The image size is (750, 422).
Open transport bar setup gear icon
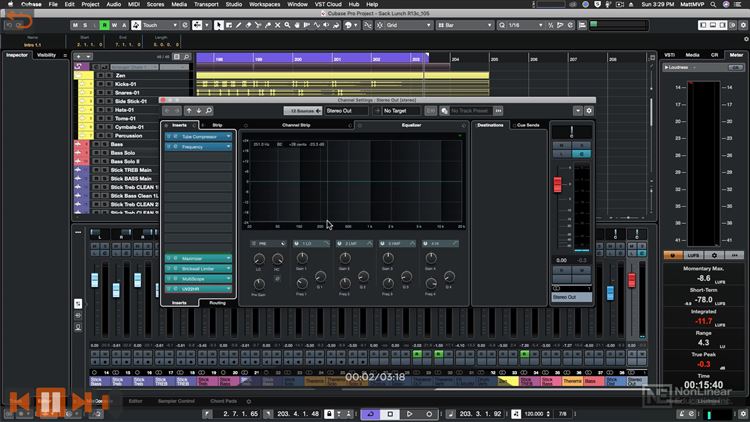pyautogui.click(x=743, y=414)
